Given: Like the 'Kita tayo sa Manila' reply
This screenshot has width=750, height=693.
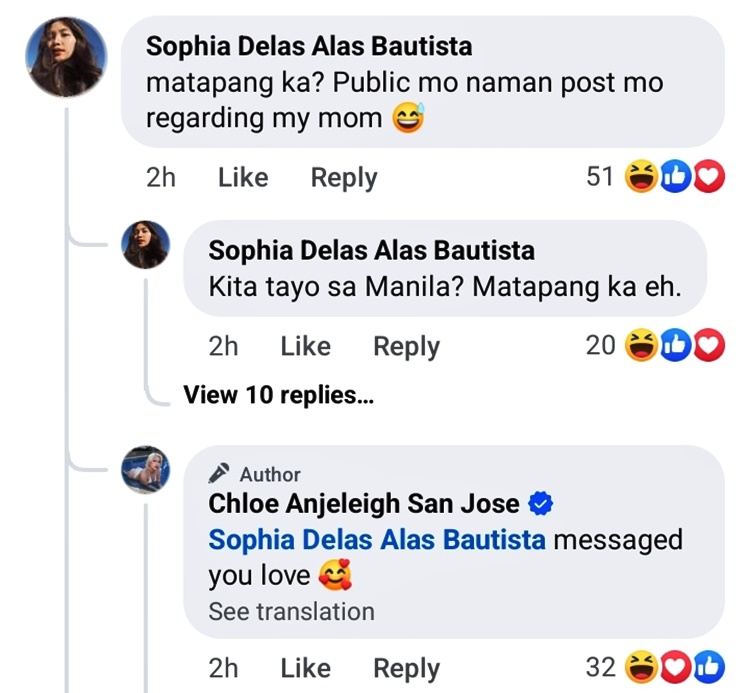Looking at the screenshot, I should click(x=305, y=347).
